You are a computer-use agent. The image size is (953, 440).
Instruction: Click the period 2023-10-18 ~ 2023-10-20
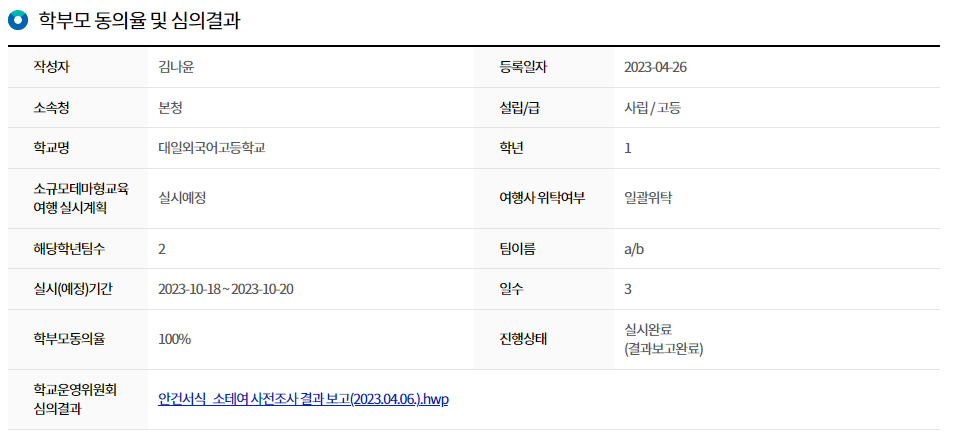pos(225,289)
